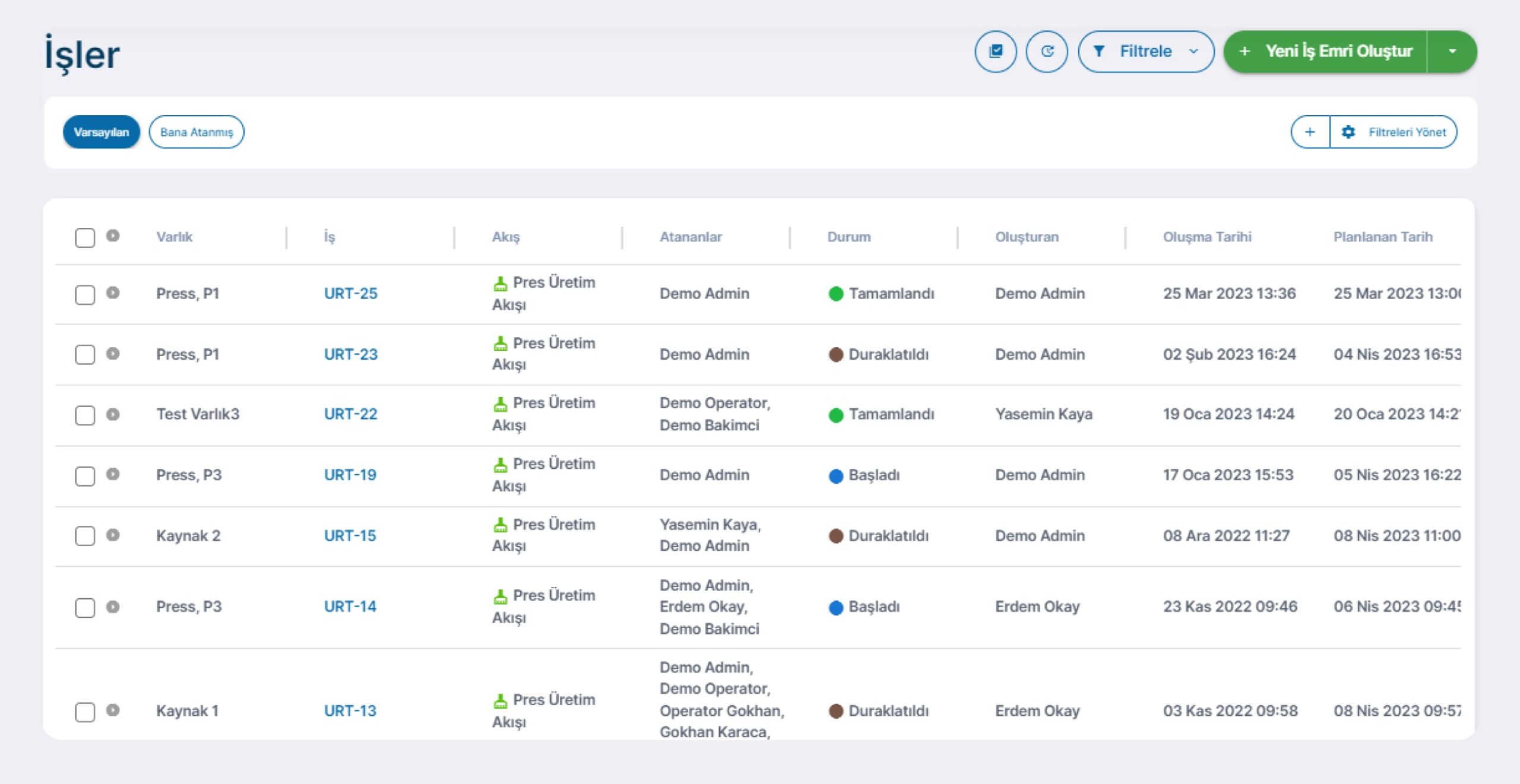Open work order URT-25 link
Viewport: 1520px width, 784px height.
tap(350, 293)
